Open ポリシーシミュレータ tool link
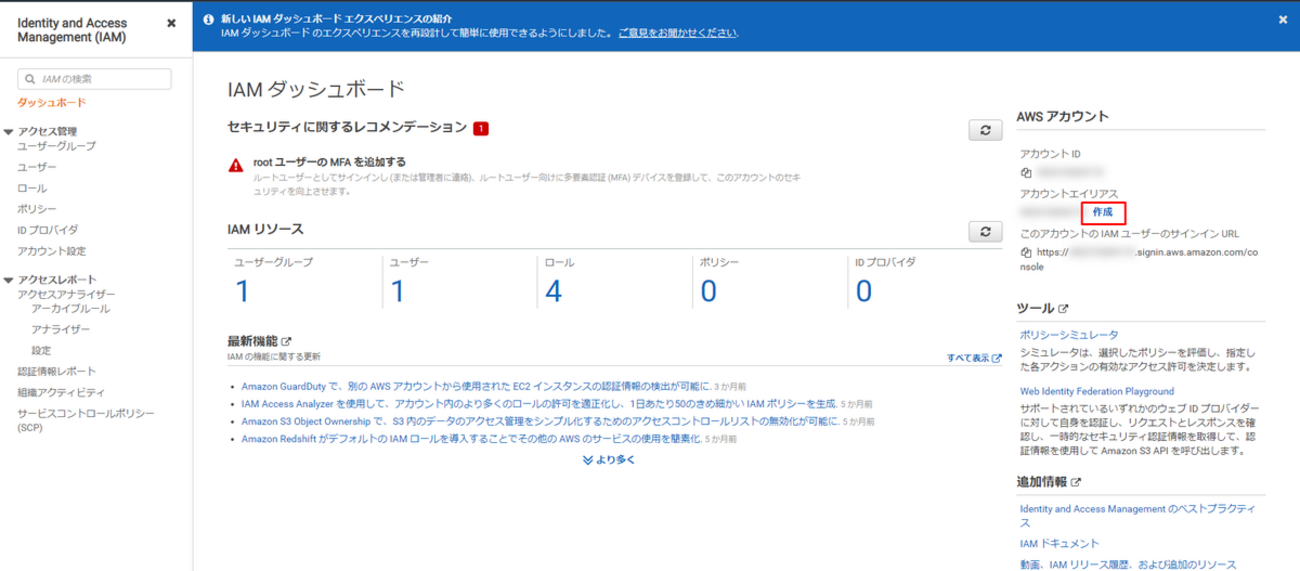This screenshot has width=1300, height=571. coord(1069,335)
